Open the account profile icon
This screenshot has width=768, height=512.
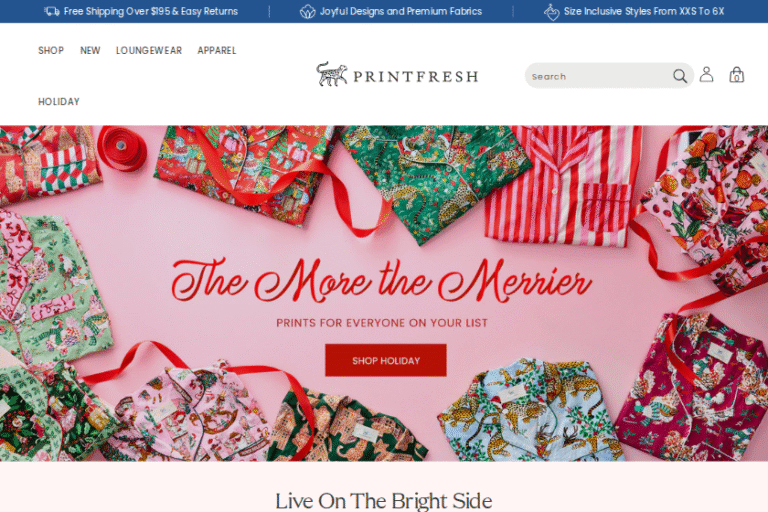(706, 74)
